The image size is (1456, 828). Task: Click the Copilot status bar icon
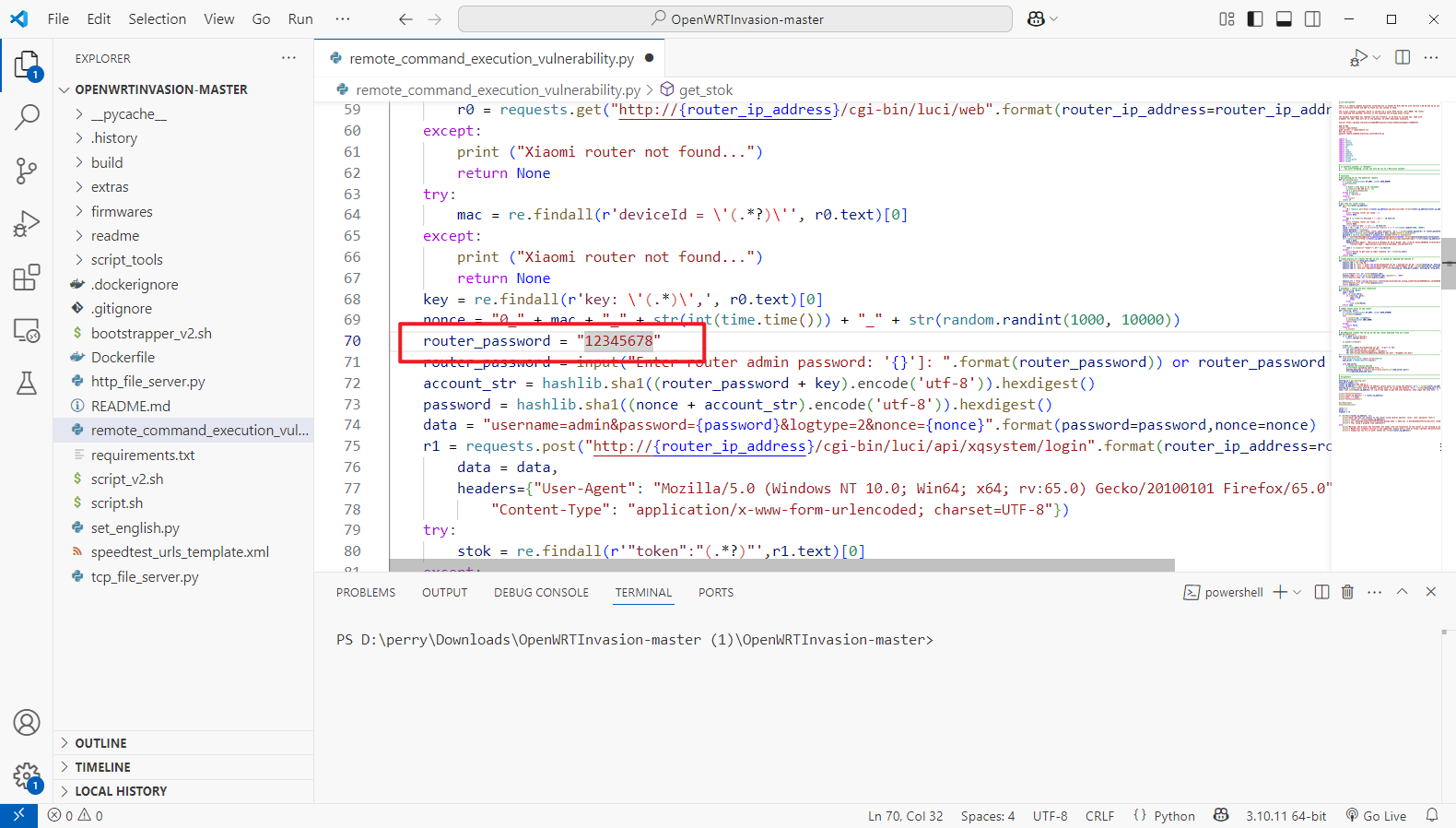pos(1221,815)
